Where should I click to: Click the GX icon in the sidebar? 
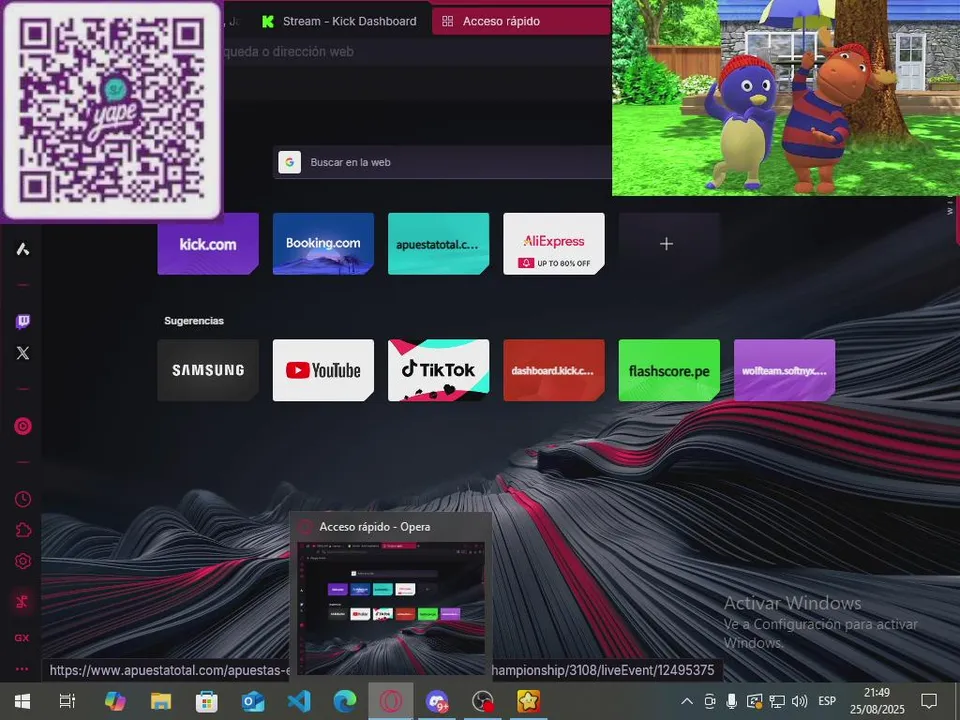point(22,638)
